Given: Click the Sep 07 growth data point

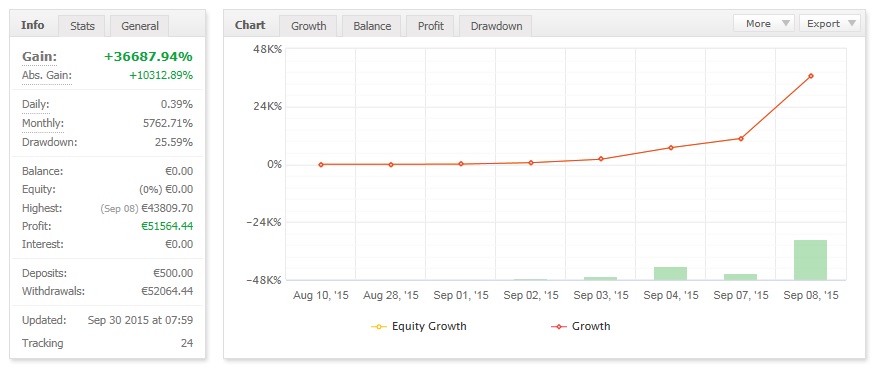Looking at the screenshot, I should pos(741,139).
